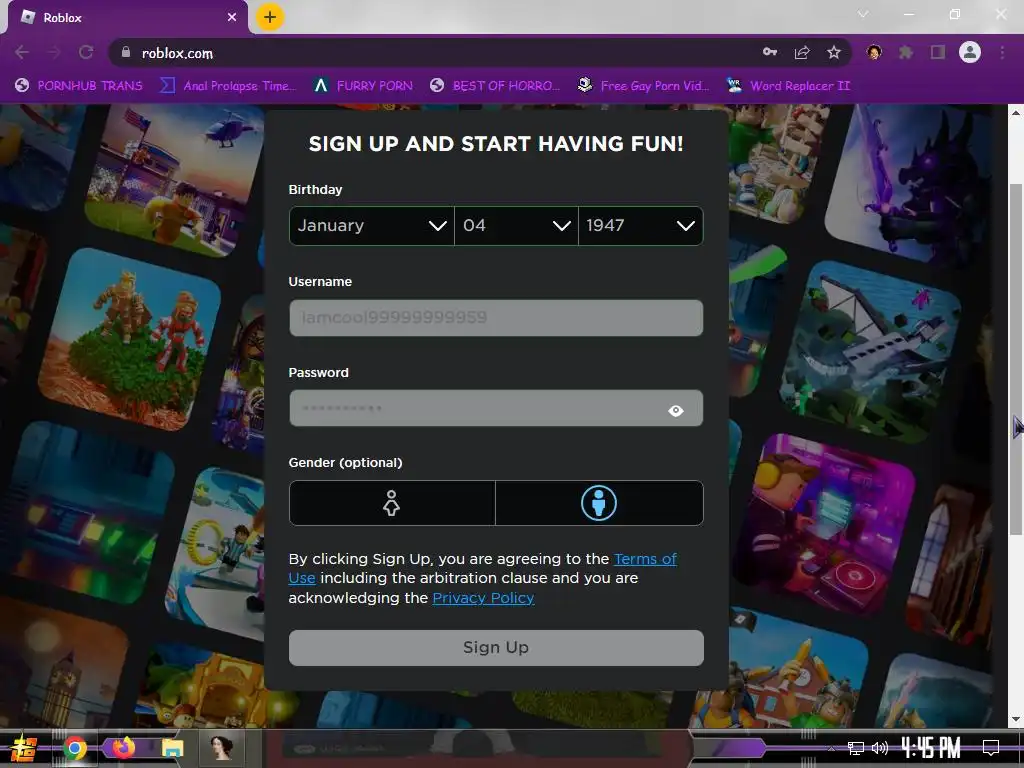Expand the 04 birthday day dropdown
Screen dimensions: 1024x768
pos(516,226)
